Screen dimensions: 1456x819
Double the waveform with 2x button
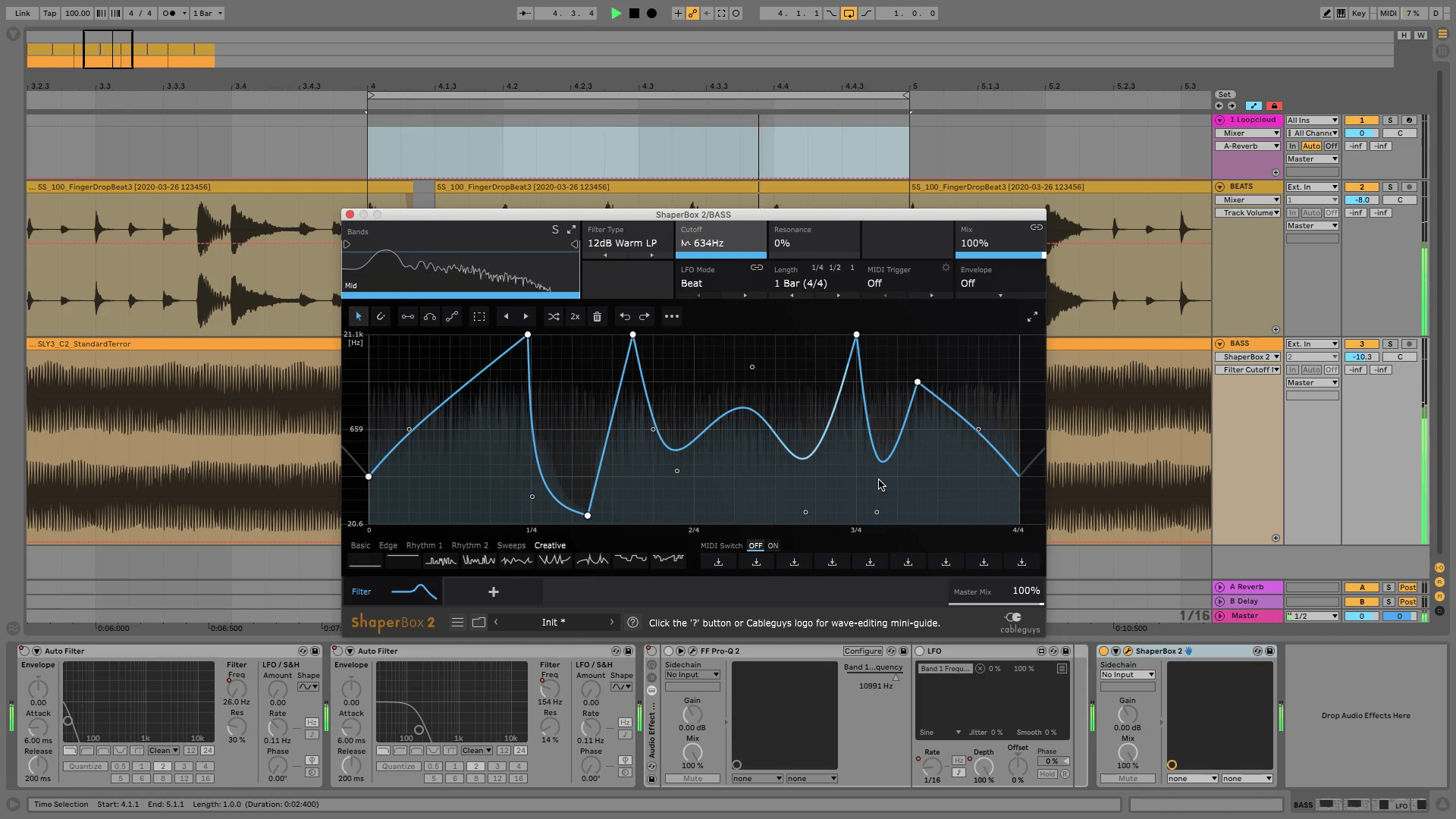(575, 317)
